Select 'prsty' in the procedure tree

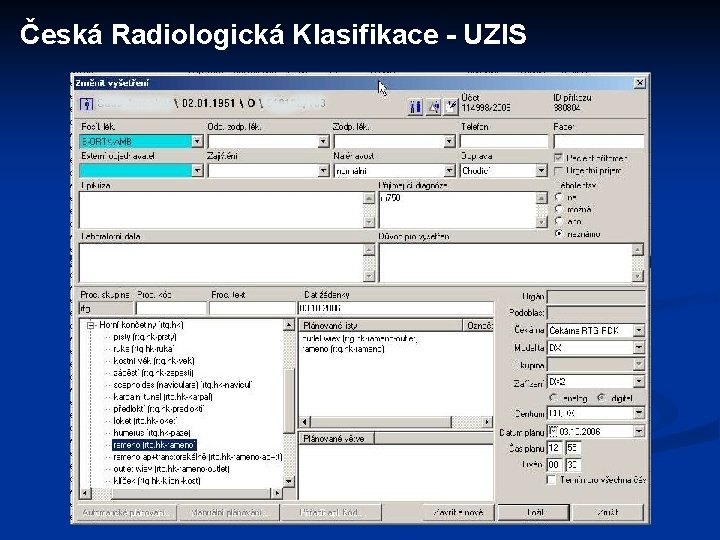(145, 337)
